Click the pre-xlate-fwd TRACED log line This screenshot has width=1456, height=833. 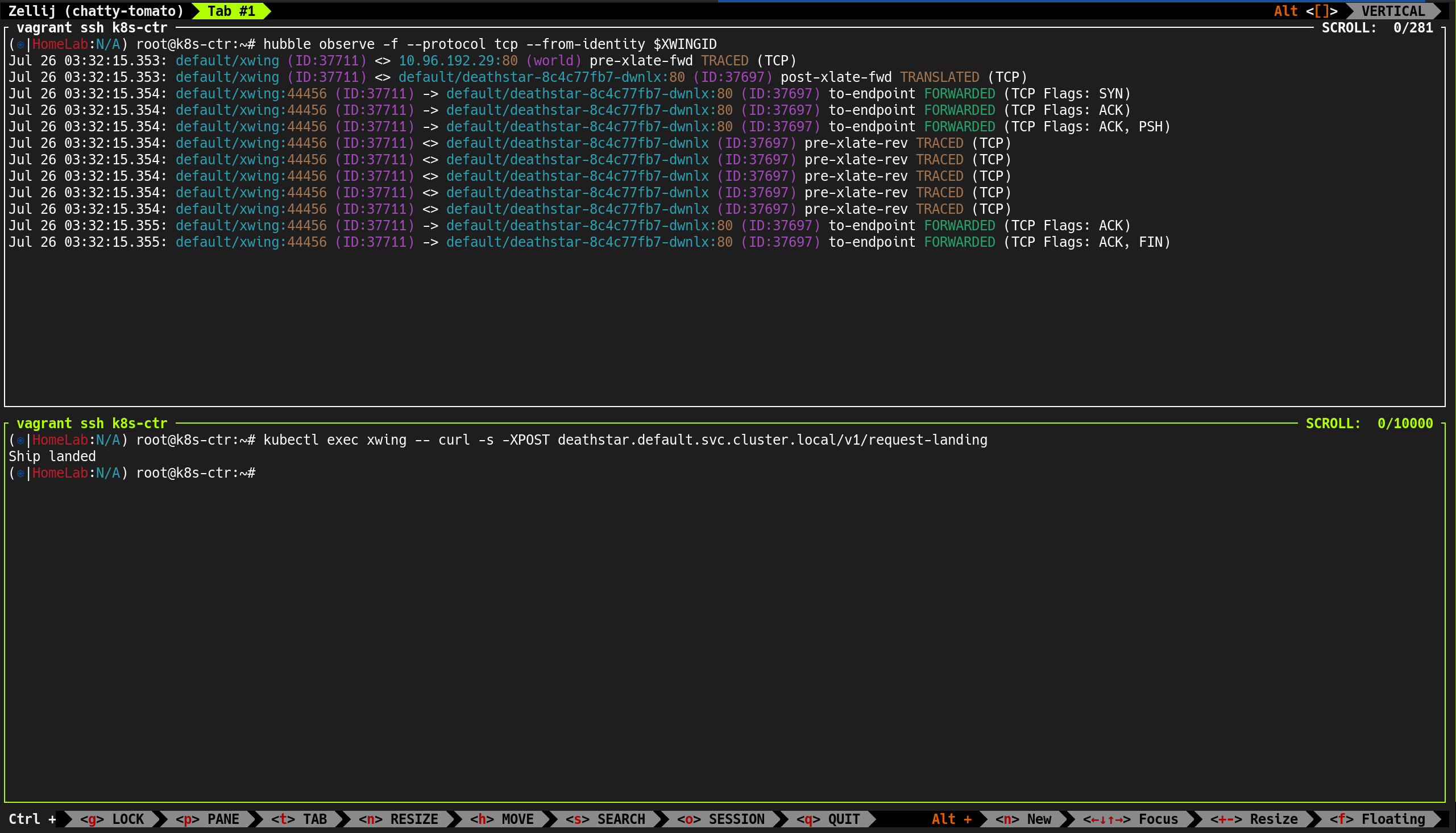(403, 60)
